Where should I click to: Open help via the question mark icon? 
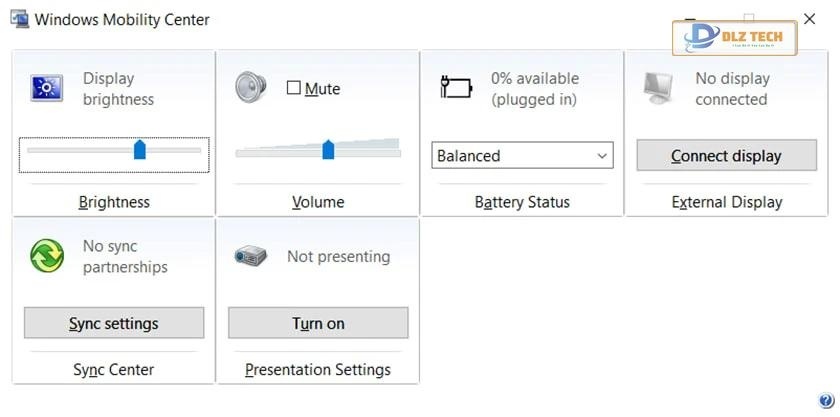point(825,400)
